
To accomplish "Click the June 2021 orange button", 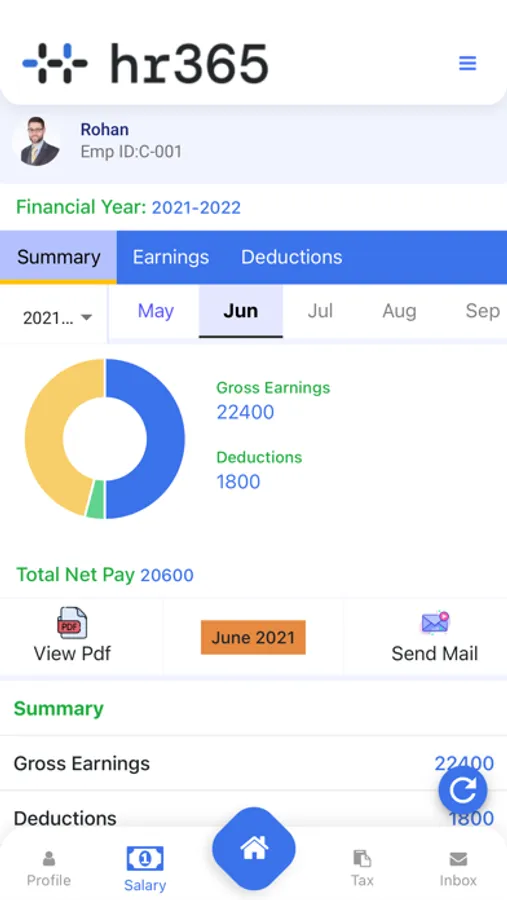I will point(253,637).
